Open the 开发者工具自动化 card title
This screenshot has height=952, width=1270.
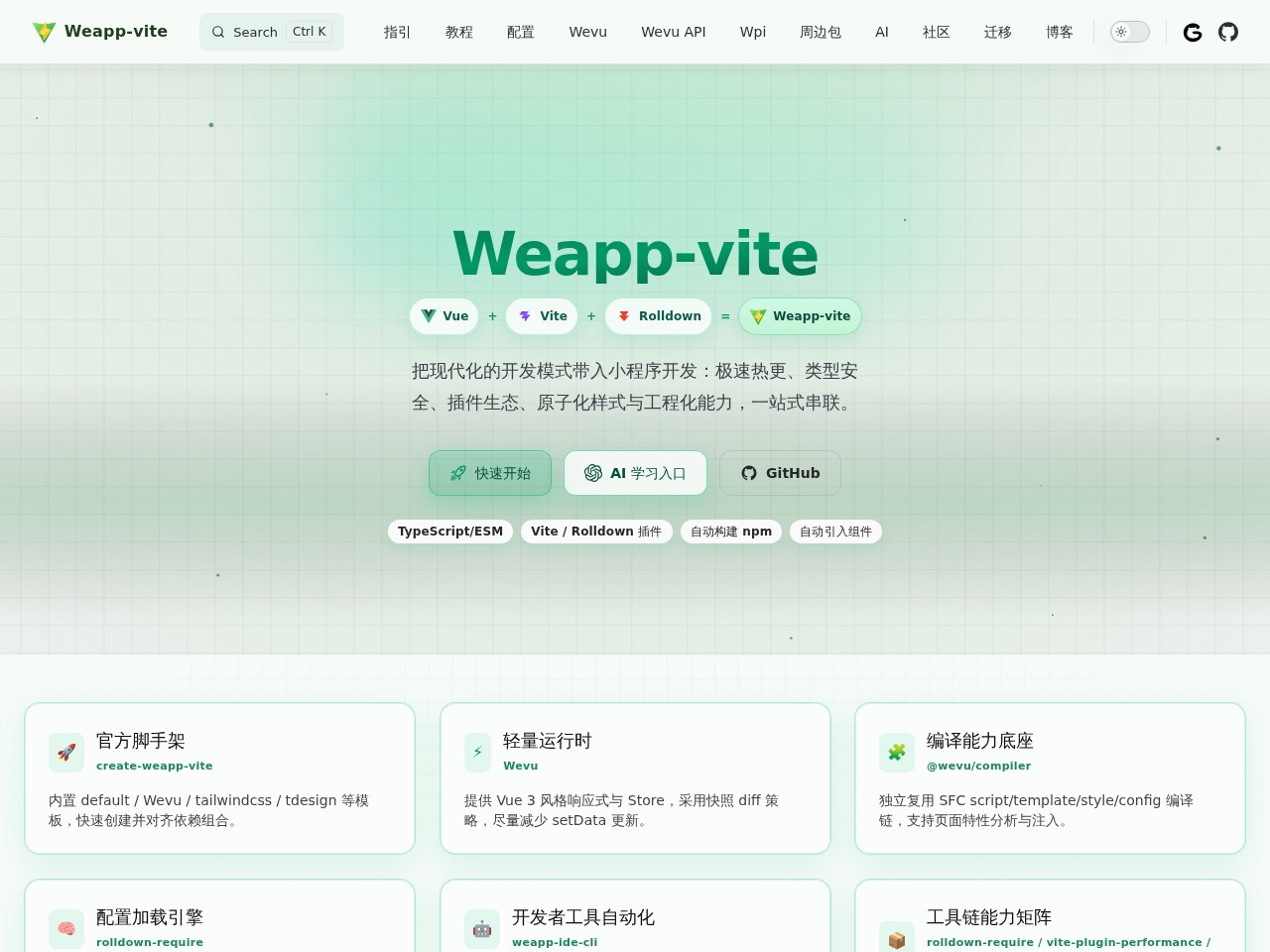(583, 917)
